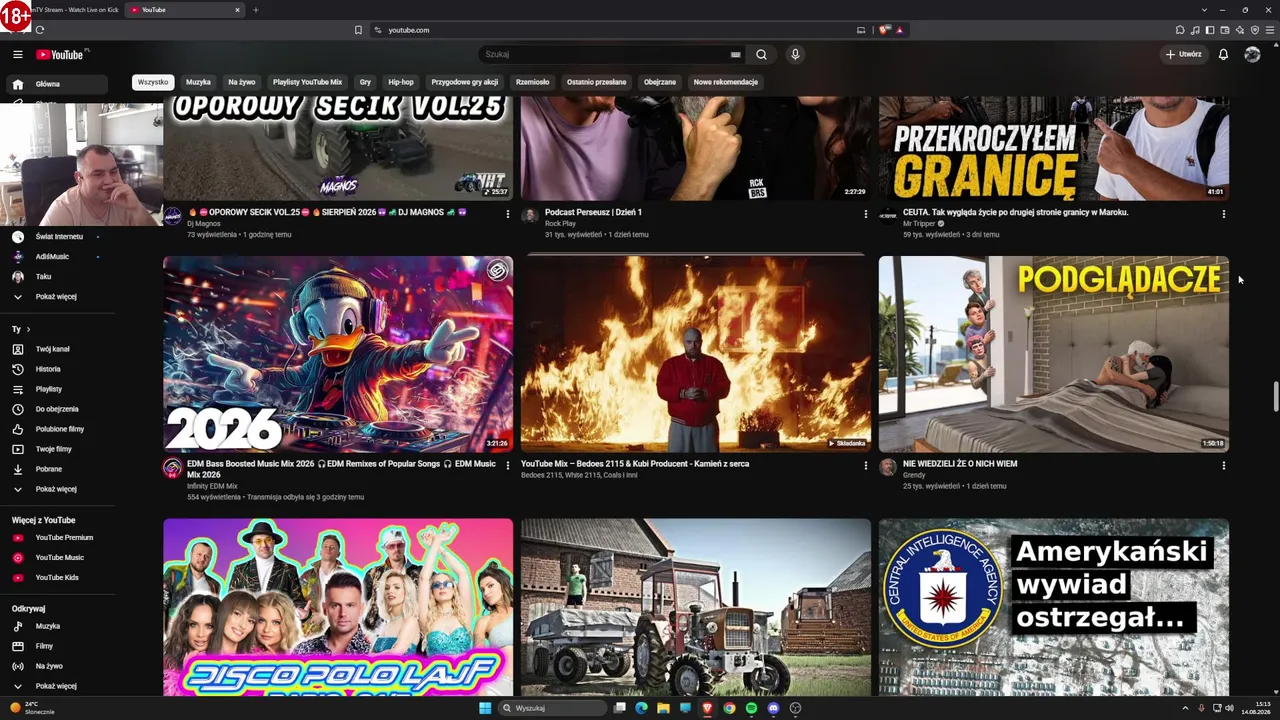The image size is (1280, 720).
Task: Bookmark this page in the address bar
Action: (x=358, y=30)
